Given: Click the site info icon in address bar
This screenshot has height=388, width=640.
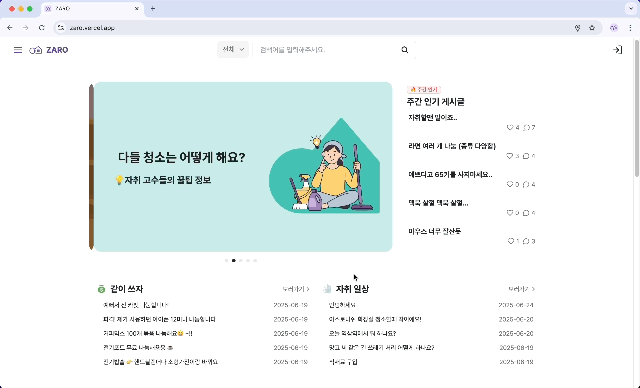Looking at the screenshot, I should [x=61, y=28].
